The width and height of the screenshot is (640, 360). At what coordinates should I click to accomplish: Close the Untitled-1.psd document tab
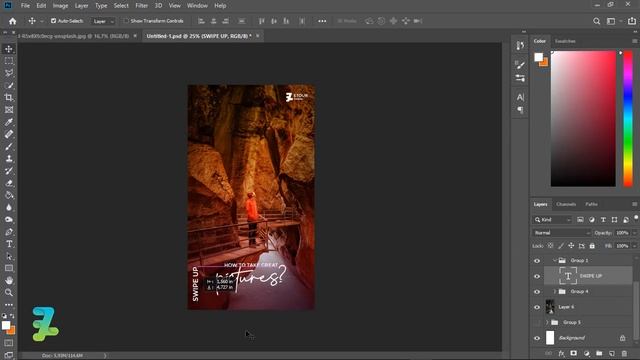[258, 36]
